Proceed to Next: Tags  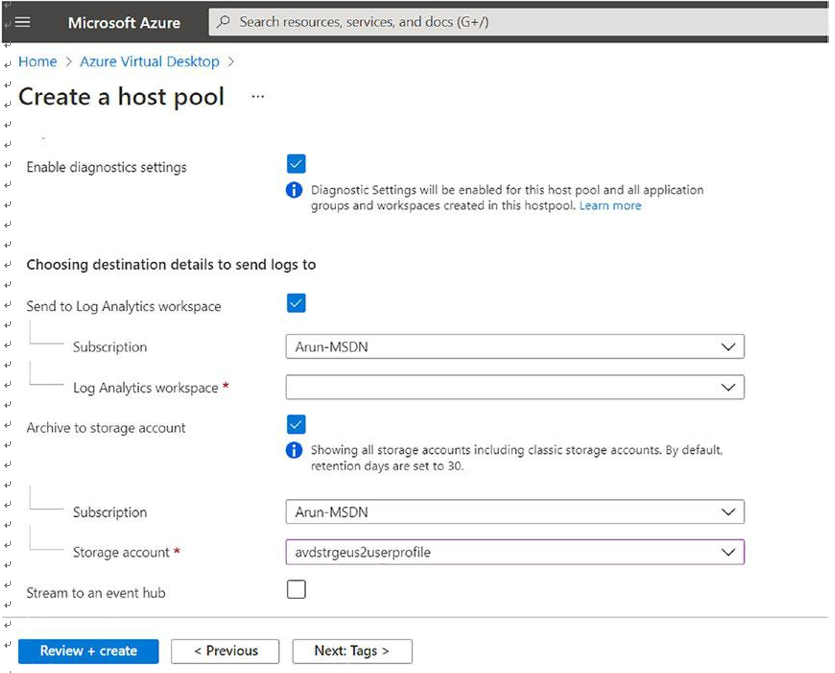pos(352,651)
